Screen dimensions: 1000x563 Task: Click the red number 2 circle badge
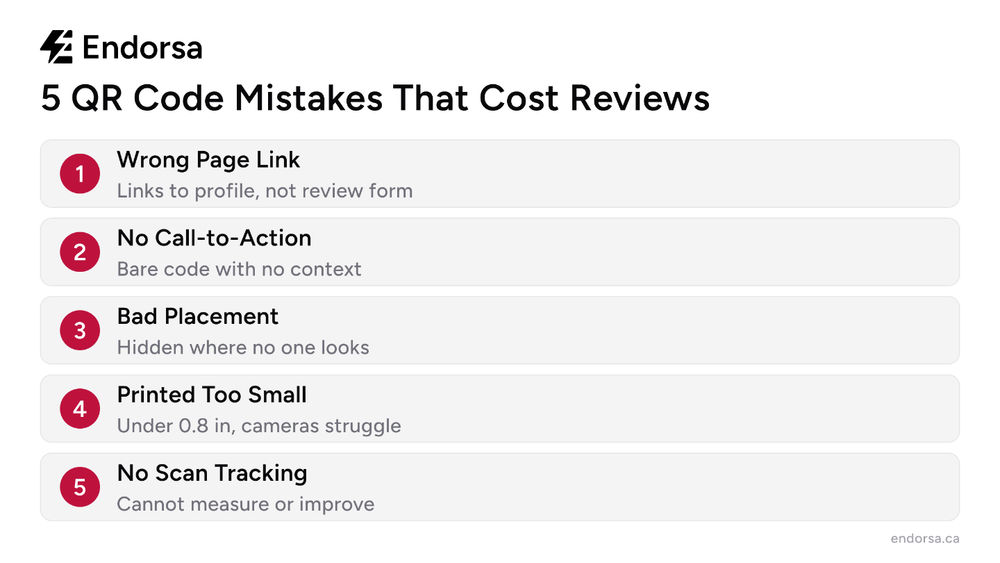pos(80,252)
